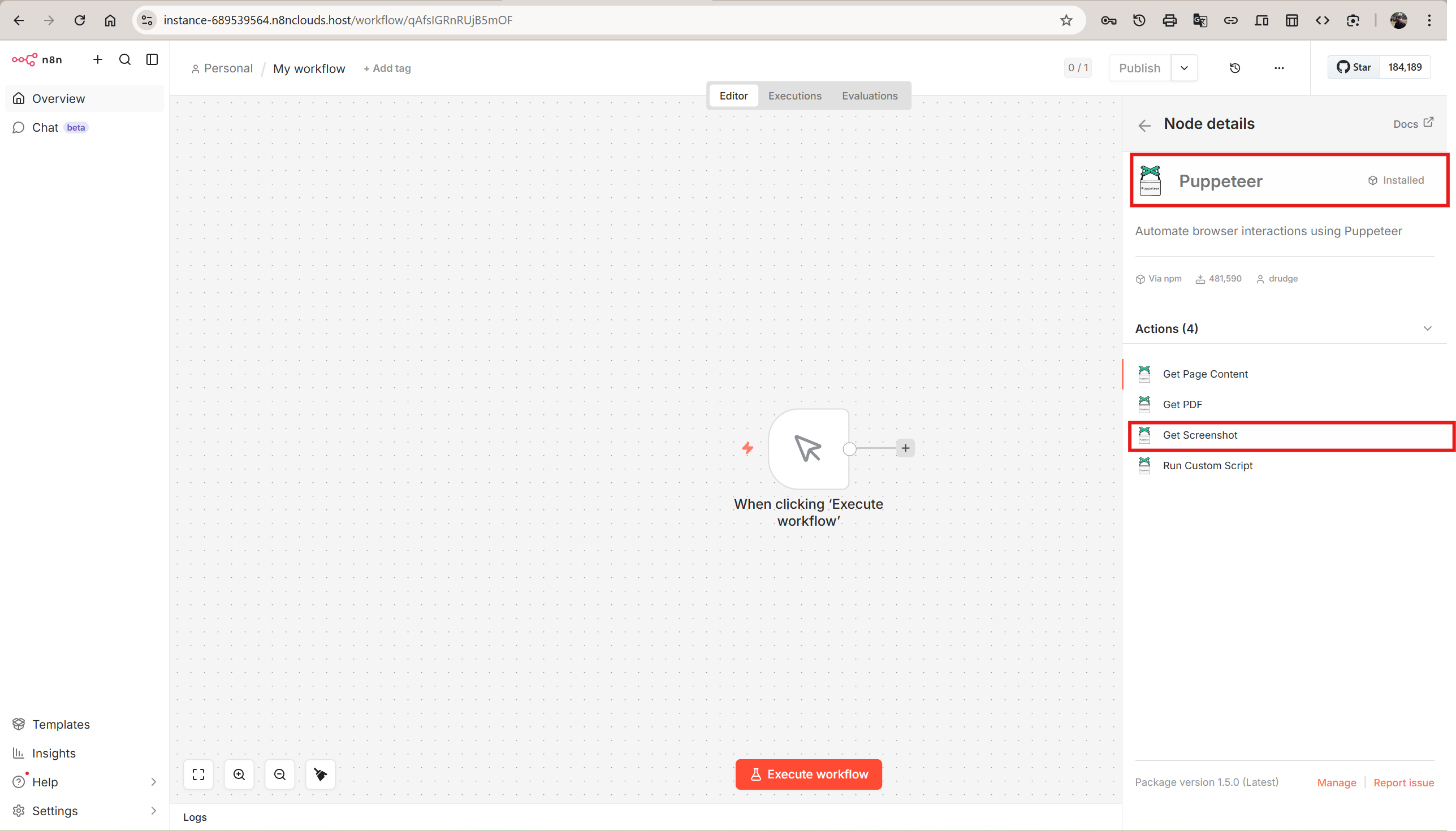Click the browser home icon
This screenshot has height=831, width=1456.
tap(110, 20)
